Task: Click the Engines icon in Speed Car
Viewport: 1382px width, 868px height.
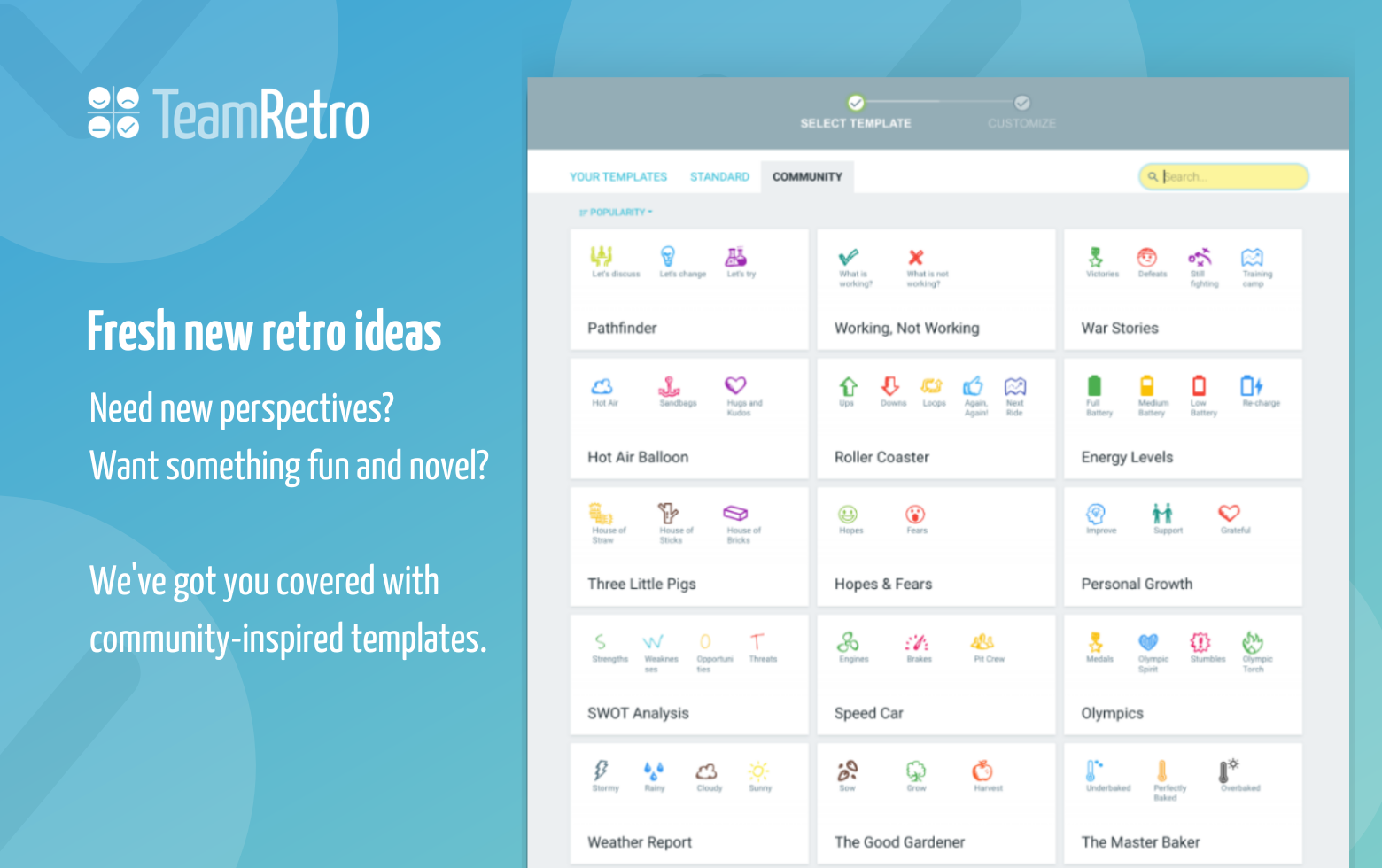Action: [848, 641]
